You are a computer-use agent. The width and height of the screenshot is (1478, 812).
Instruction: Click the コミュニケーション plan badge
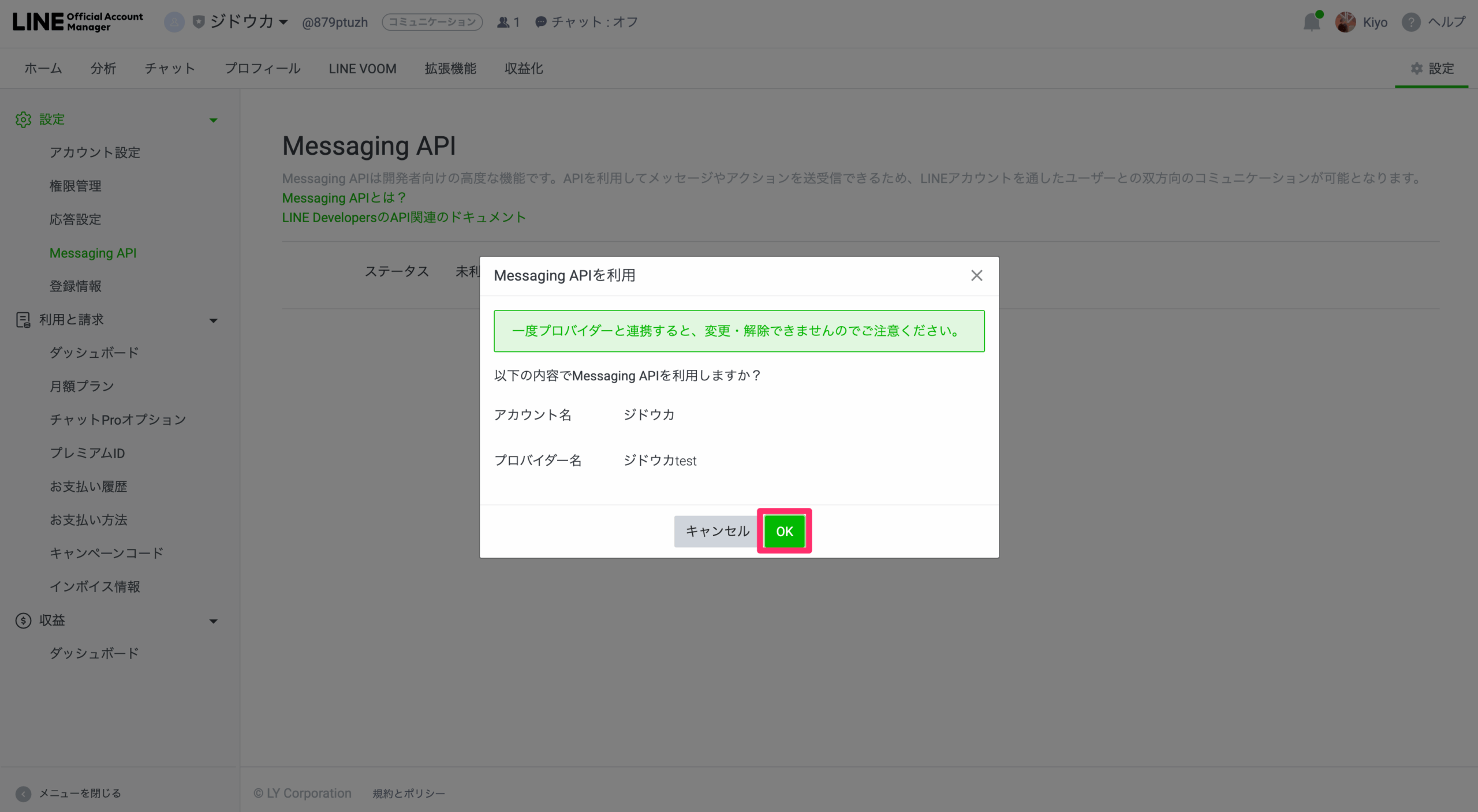pos(432,22)
